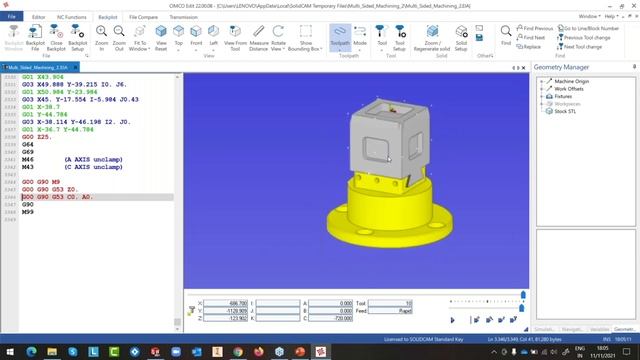Image resolution: width=640 pixels, height=360 pixels.
Task: Open Backplot Setup
Action: 77,37
